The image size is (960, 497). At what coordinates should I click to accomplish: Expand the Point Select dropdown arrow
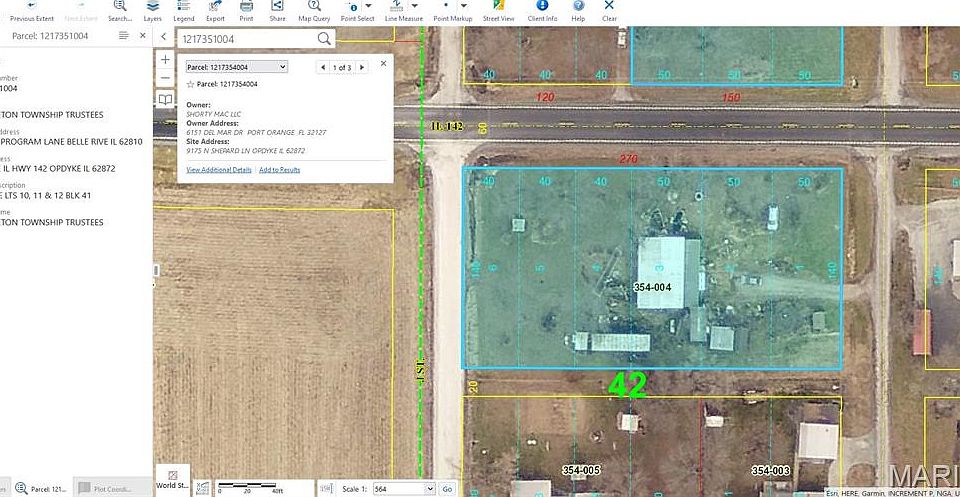coord(369,6)
